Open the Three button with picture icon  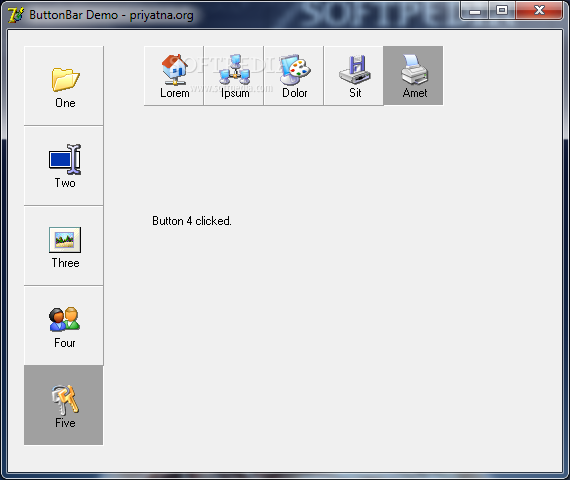coord(64,246)
